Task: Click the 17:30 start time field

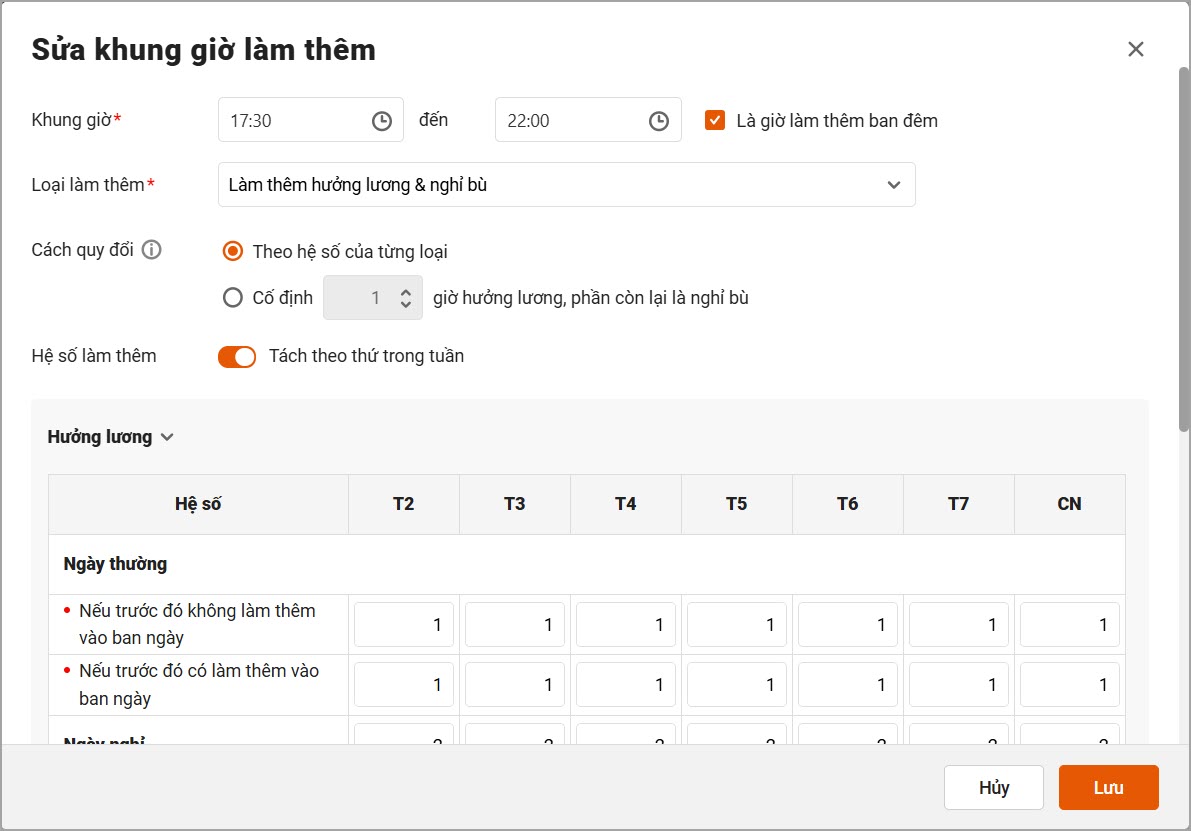Action: click(311, 120)
